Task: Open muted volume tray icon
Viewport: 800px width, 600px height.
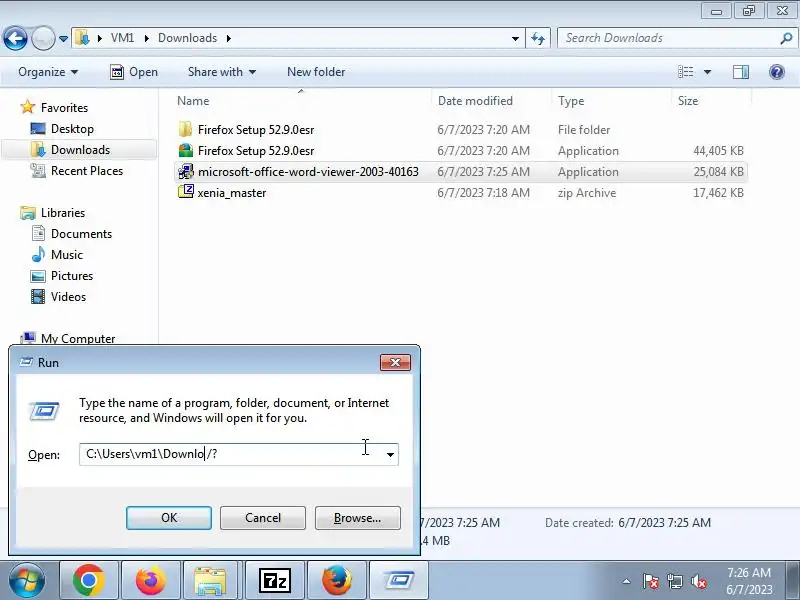Action: click(x=698, y=581)
